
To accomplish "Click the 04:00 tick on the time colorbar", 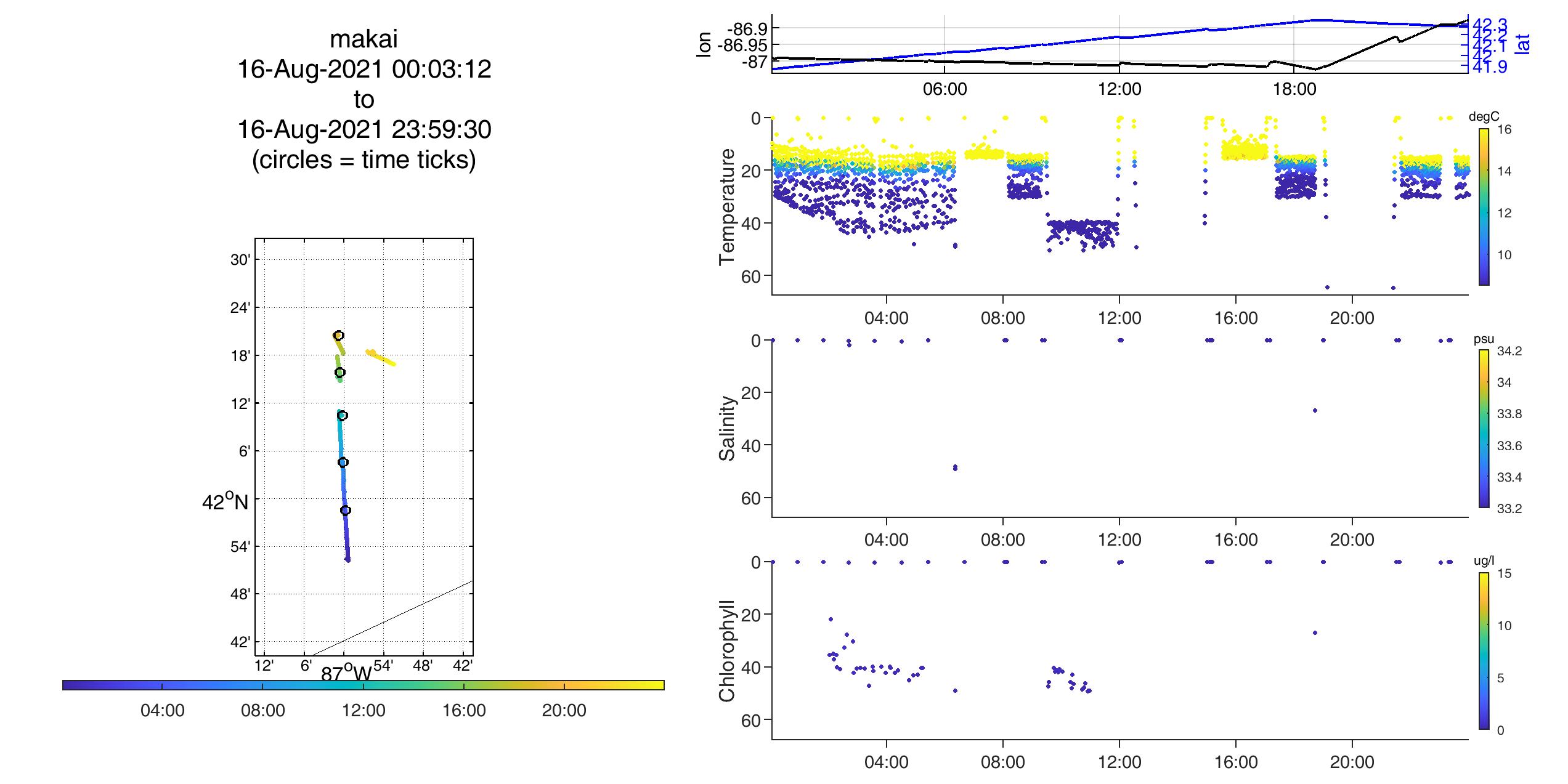I will 162,710.
